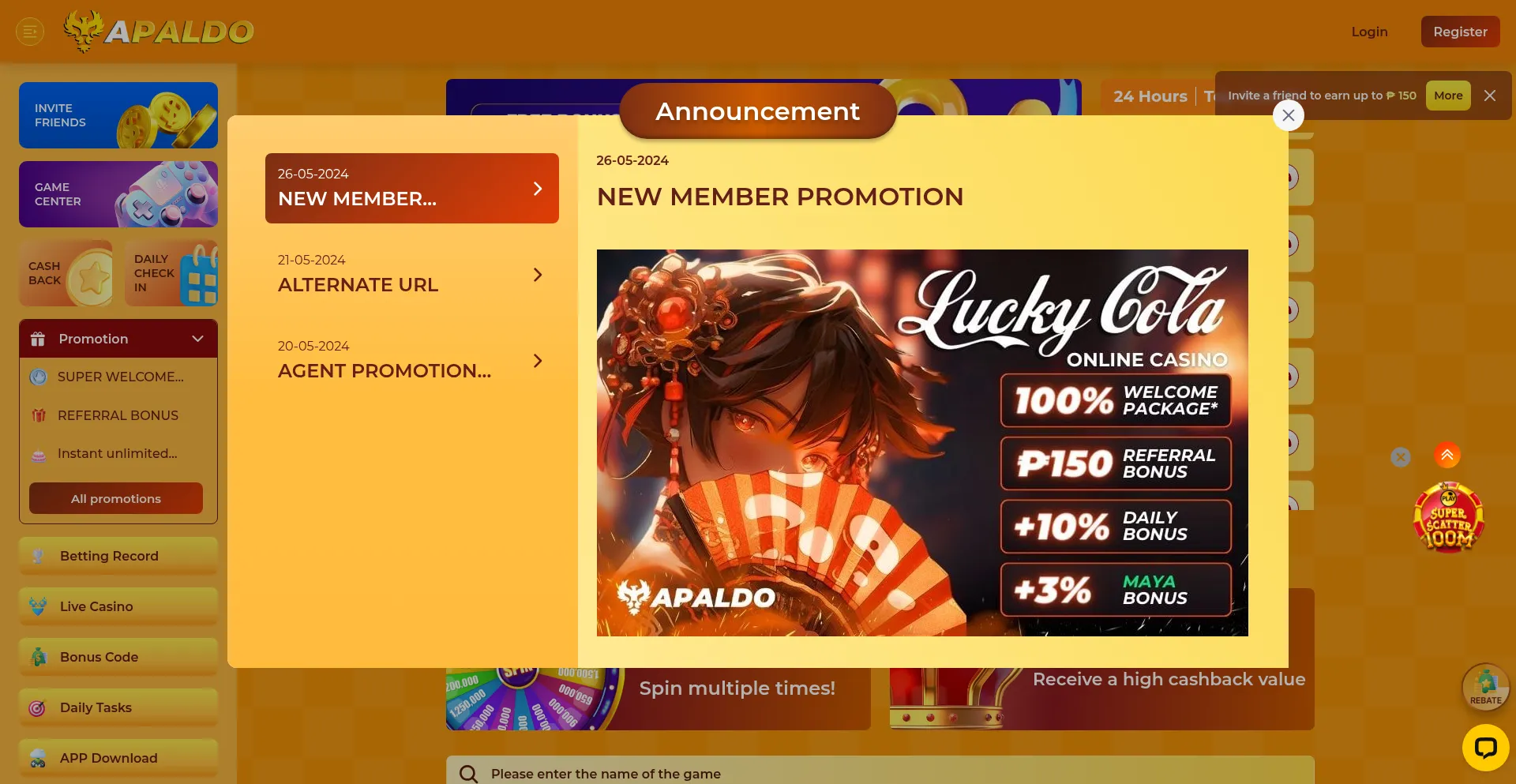Image resolution: width=1516 pixels, height=784 pixels.
Task: Open the hamburger menu icon
Action: 30,32
